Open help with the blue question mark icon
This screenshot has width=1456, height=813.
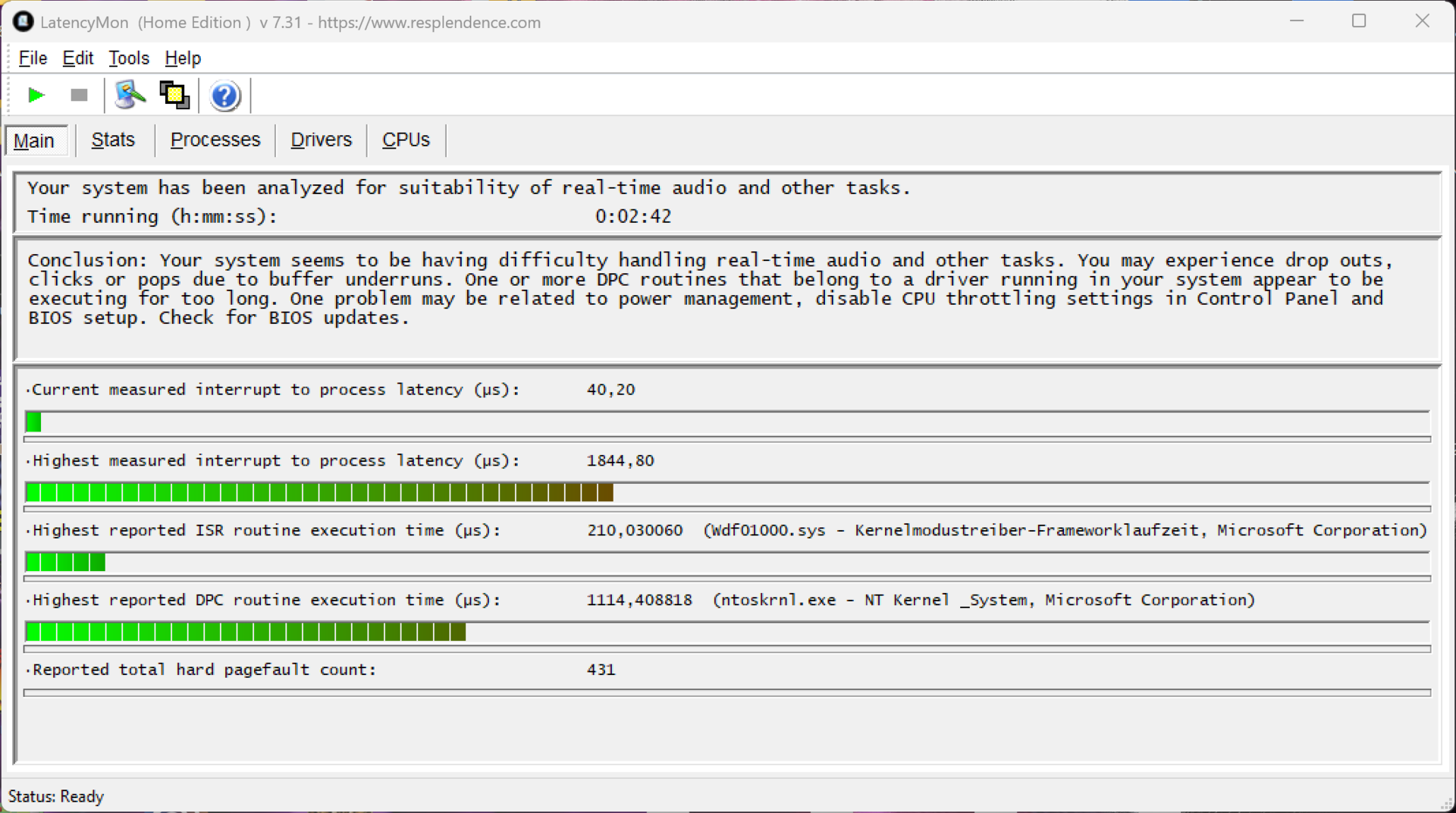pyautogui.click(x=224, y=96)
